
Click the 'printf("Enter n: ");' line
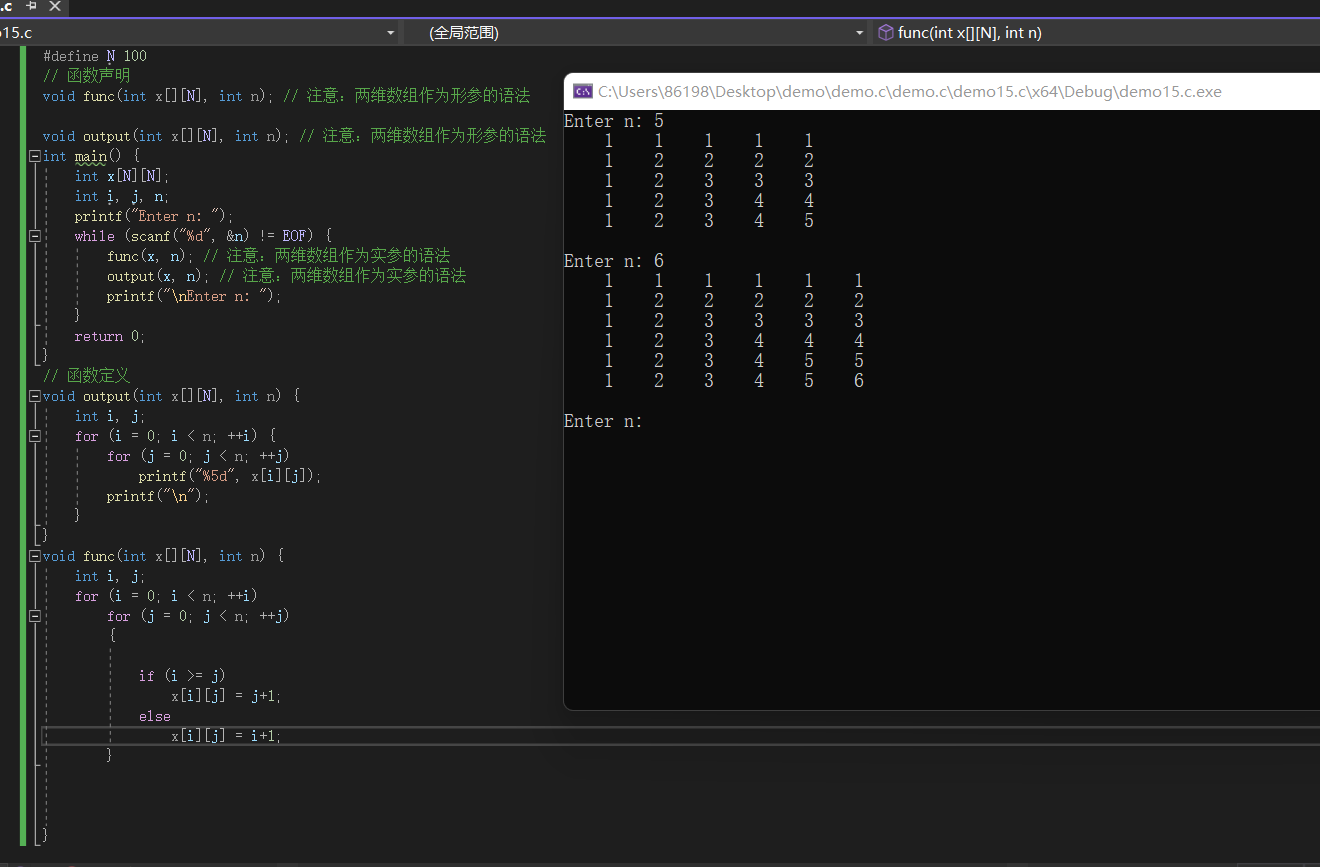[154, 216]
